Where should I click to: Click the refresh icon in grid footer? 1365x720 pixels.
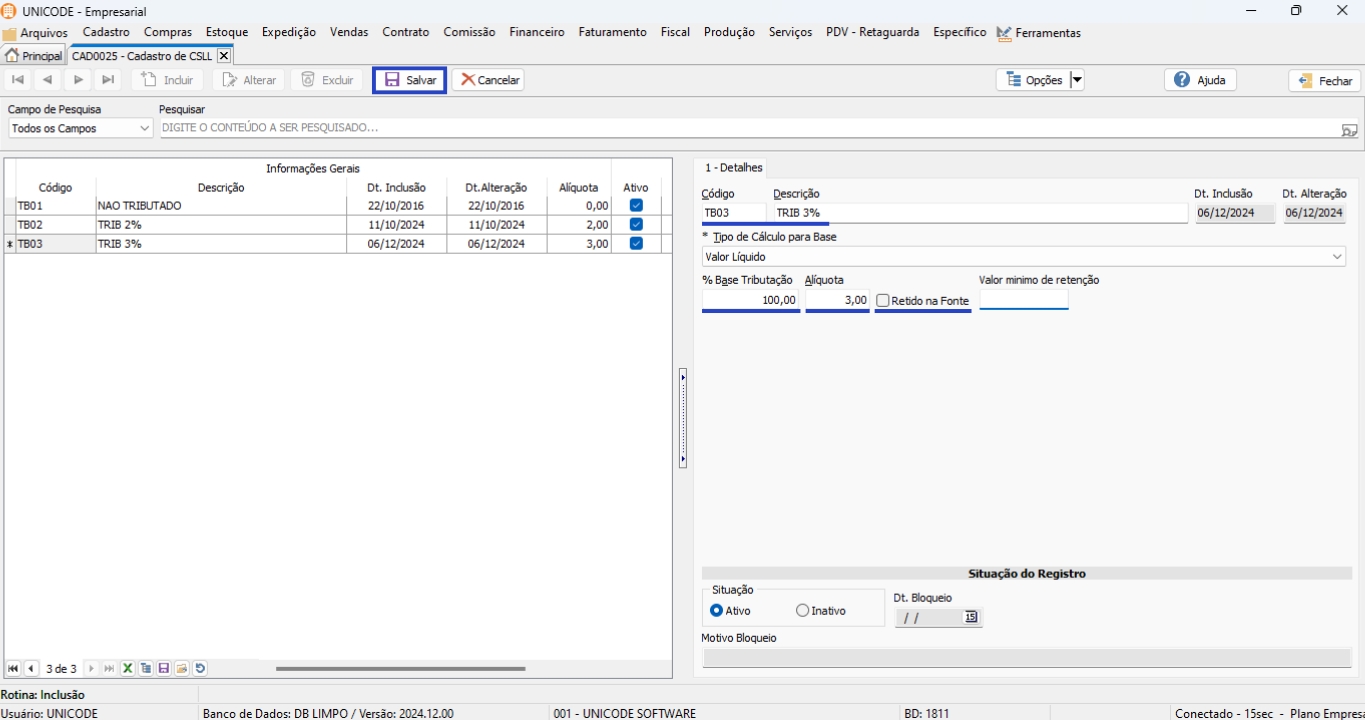[x=200, y=669]
